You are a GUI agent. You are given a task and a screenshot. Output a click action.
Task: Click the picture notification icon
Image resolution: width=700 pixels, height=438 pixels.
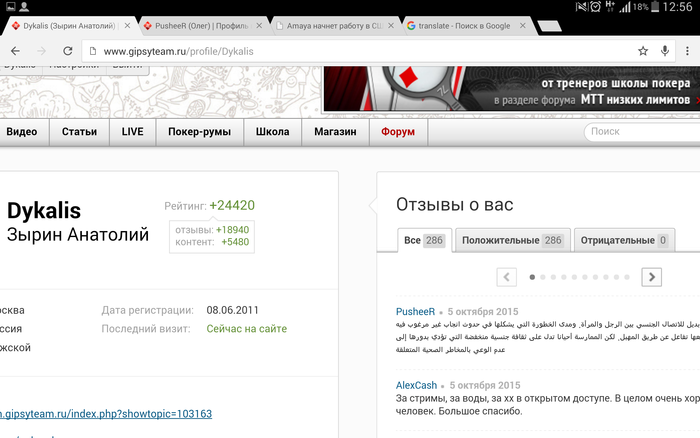(x=10, y=6)
